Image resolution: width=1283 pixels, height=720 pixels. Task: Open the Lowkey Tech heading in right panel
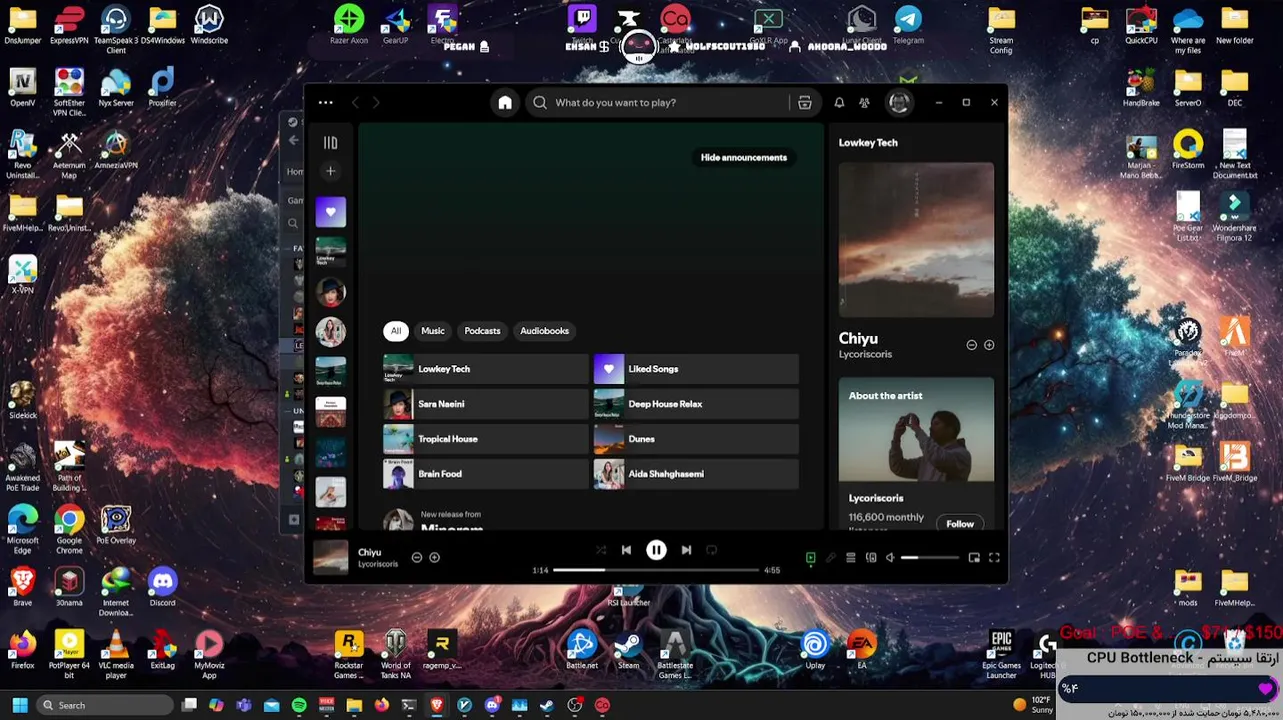[x=868, y=143]
